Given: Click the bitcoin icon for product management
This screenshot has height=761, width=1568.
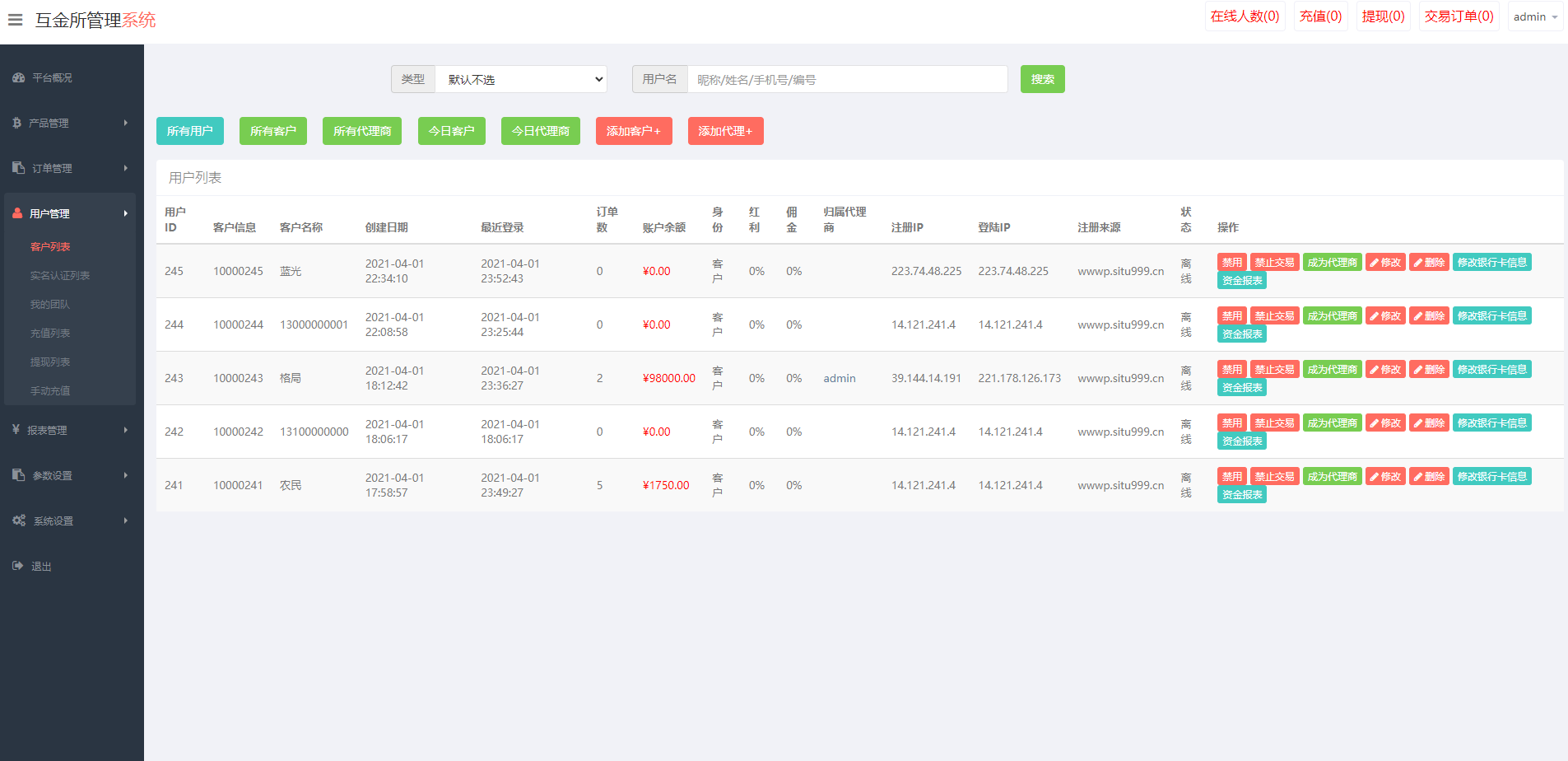Looking at the screenshot, I should click(16, 123).
